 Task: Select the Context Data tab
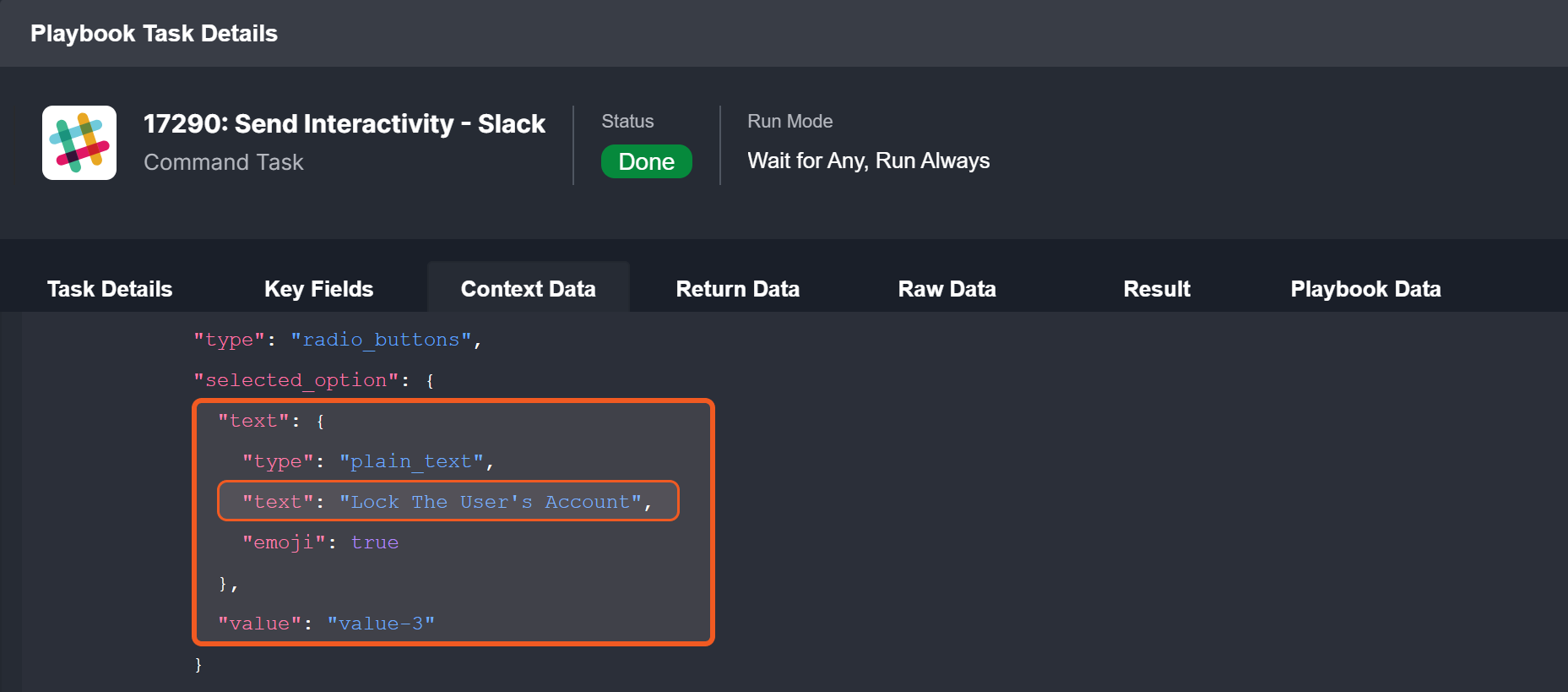pos(528,289)
